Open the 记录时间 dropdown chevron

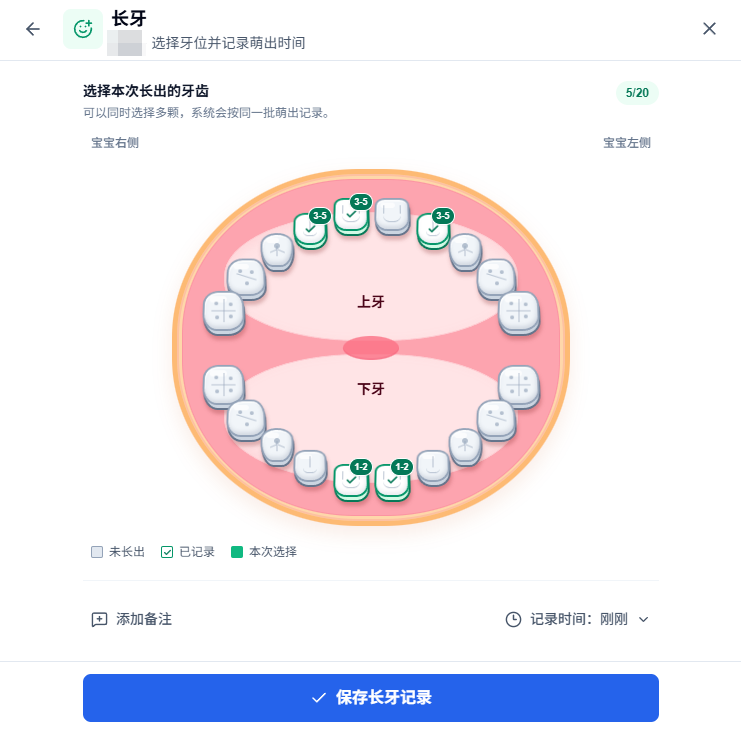[643, 620]
